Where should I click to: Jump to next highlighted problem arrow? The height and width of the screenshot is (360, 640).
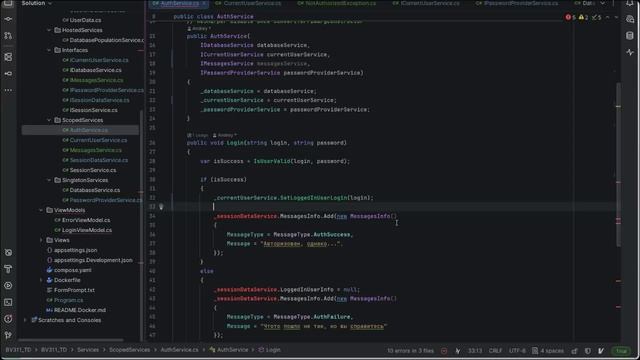616,17
